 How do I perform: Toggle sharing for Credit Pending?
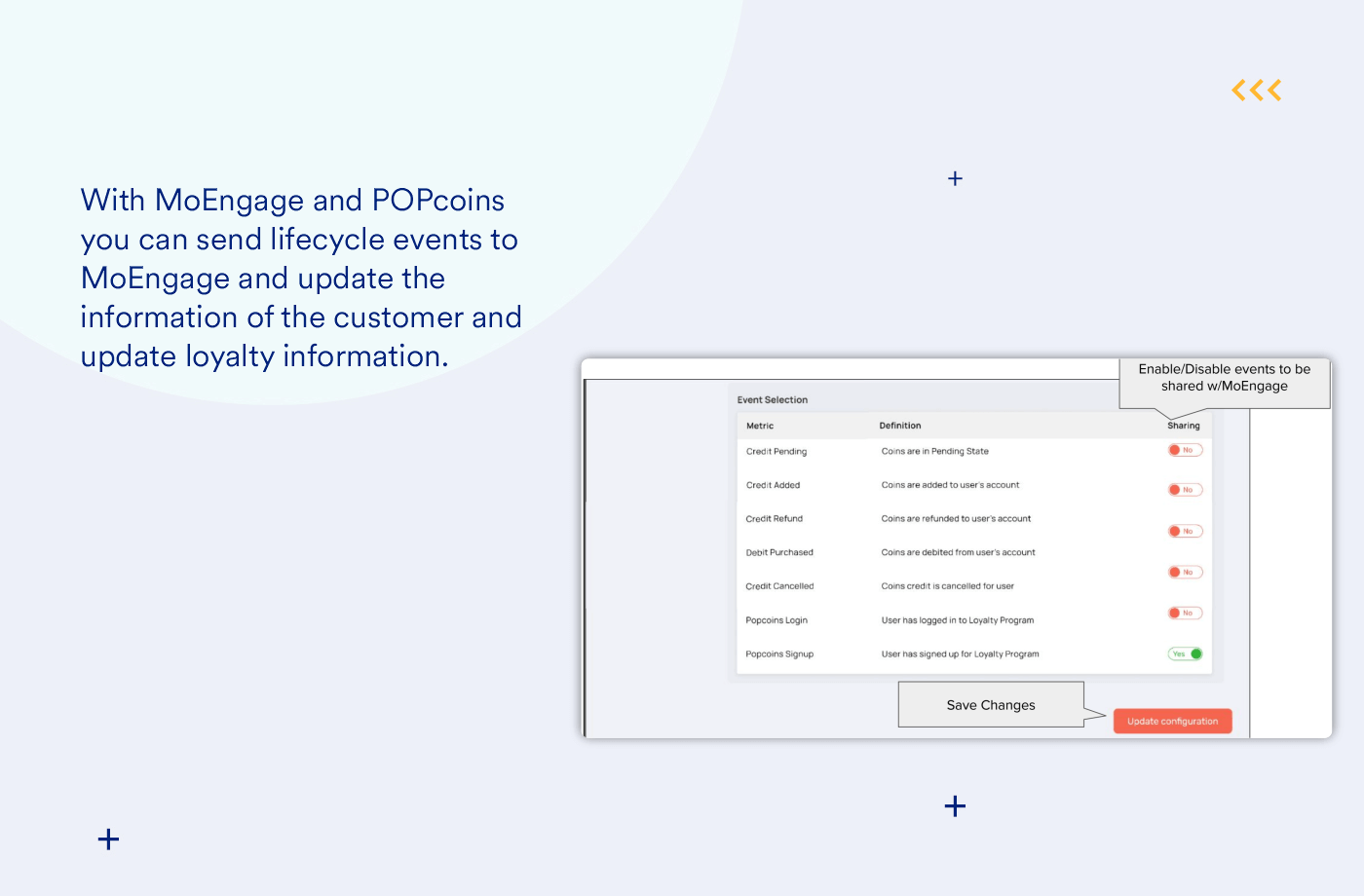1186,450
